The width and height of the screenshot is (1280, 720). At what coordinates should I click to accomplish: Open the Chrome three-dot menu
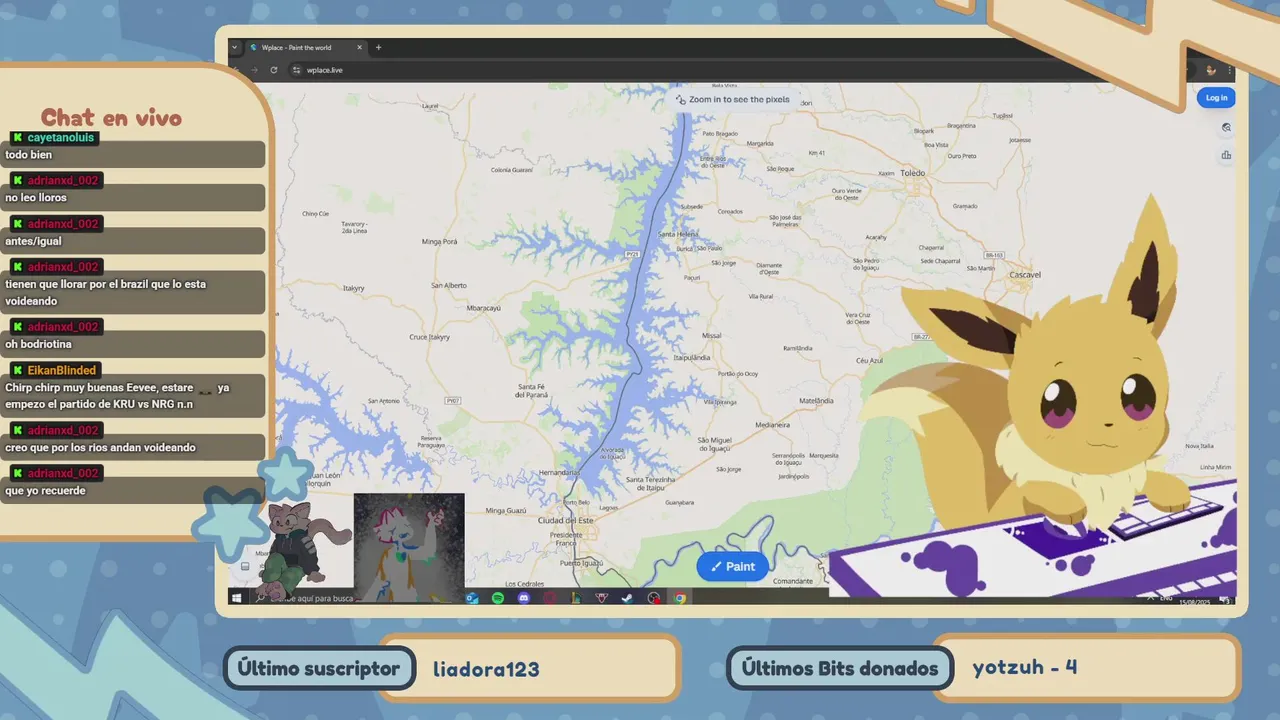click(x=1229, y=70)
